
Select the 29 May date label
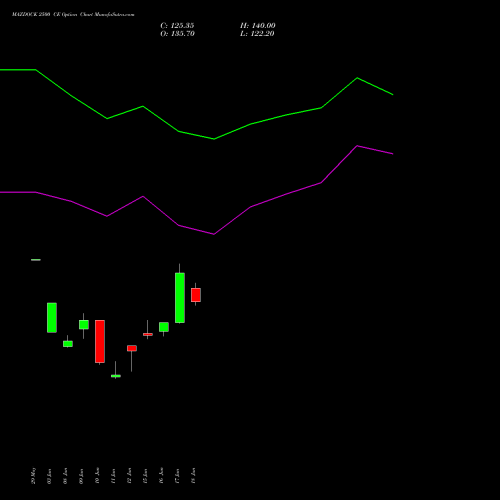pyautogui.click(x=33, y=476)
